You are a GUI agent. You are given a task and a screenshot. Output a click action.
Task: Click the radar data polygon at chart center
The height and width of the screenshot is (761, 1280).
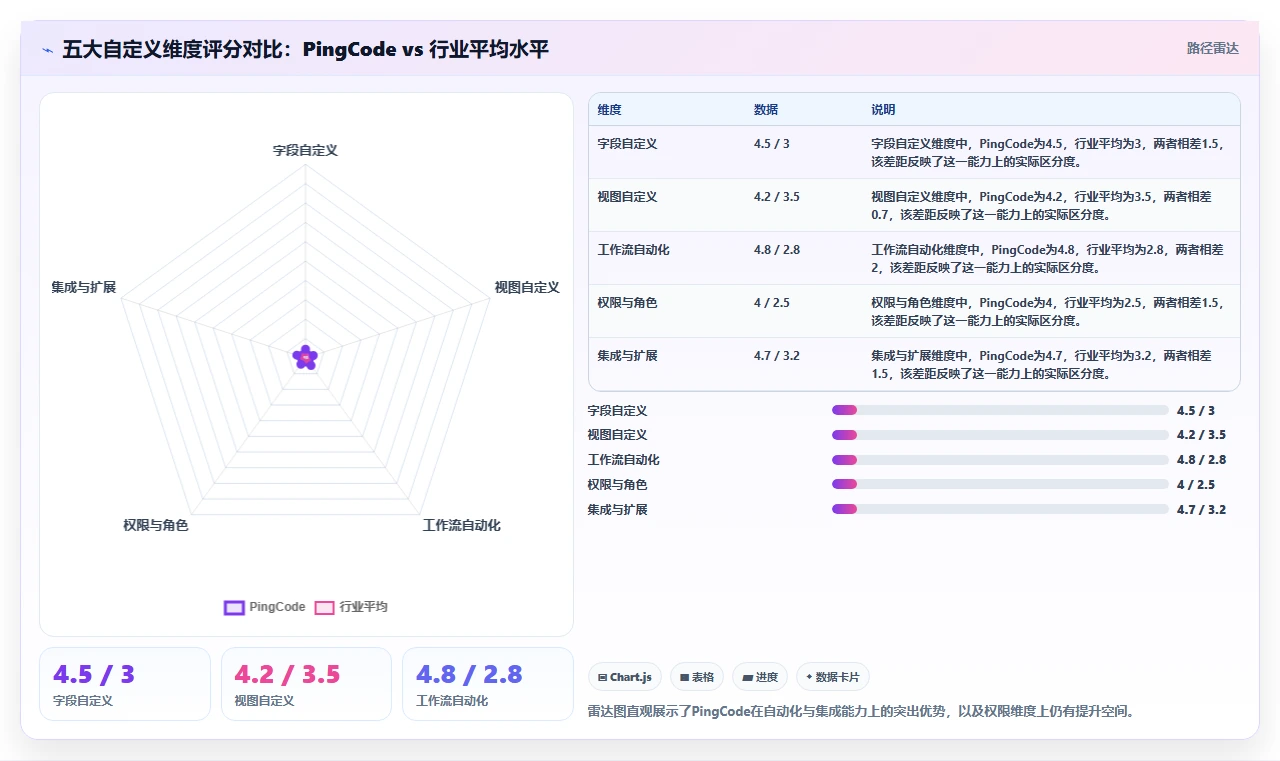coord(305,357)
